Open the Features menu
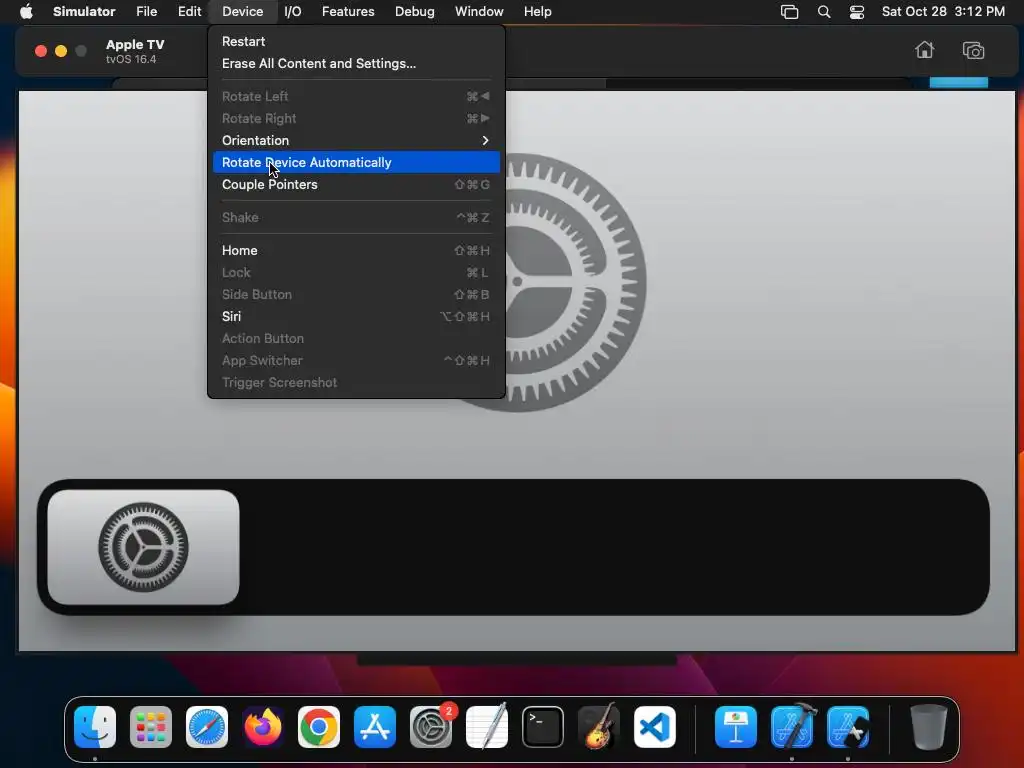 click(x=348, y=11)
